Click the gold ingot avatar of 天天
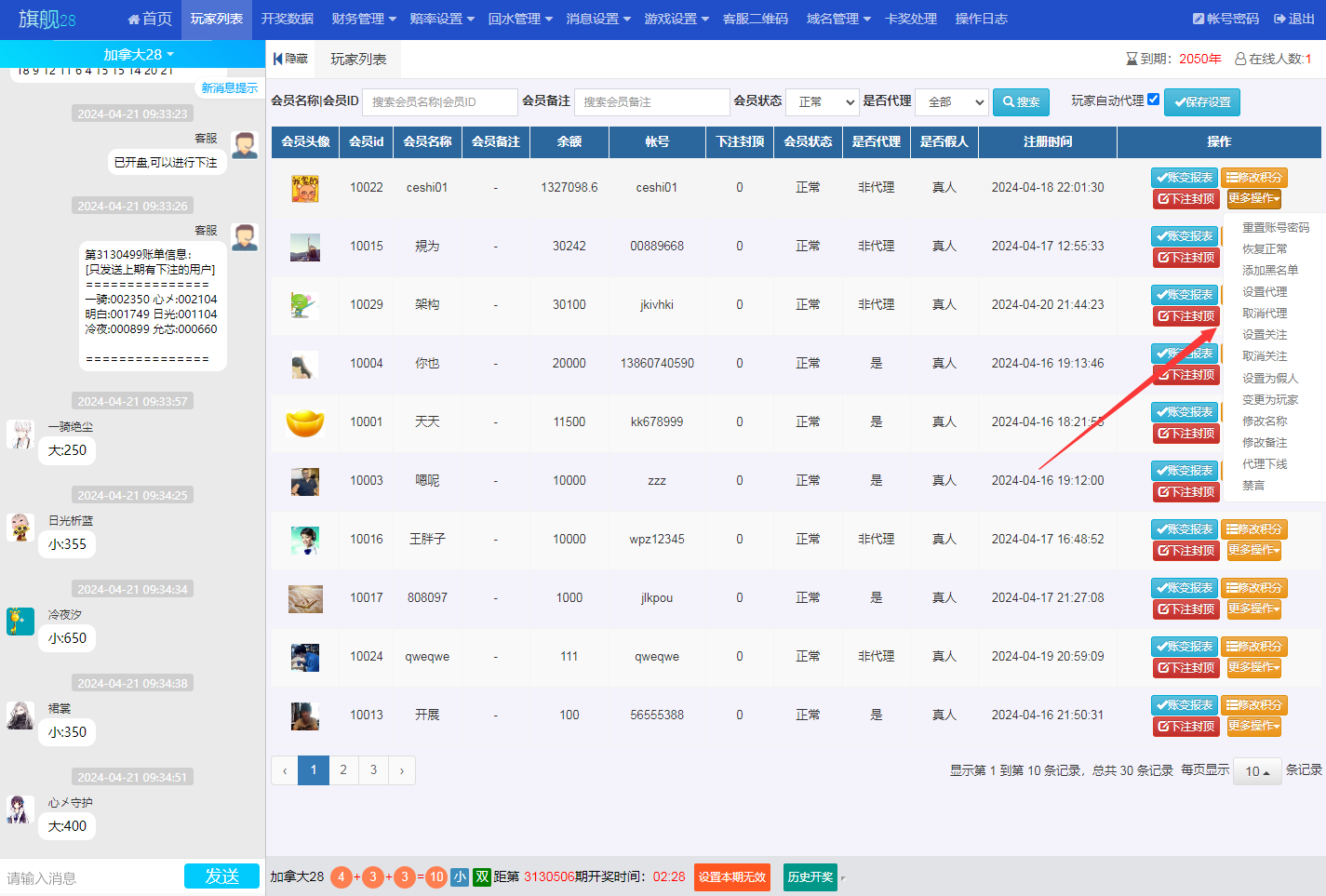 pos(305,422)
